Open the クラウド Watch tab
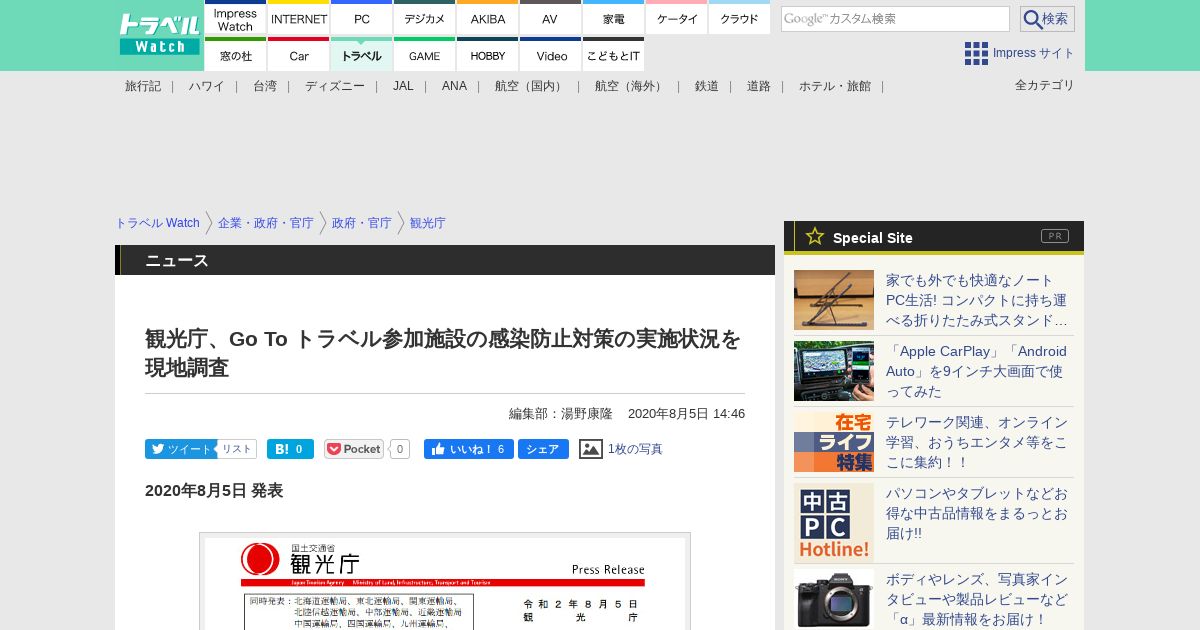Viewport: 1200px width, 630px height. point(739,18)
